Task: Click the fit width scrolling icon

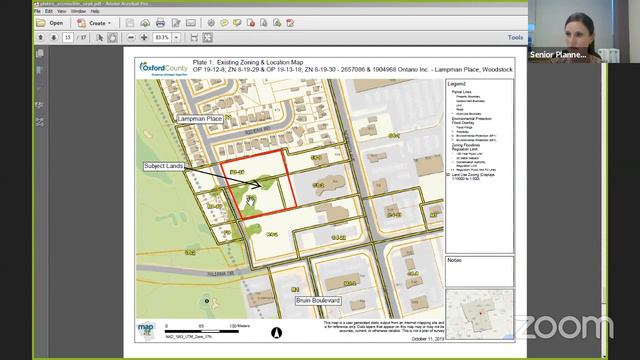Action: point(194,38)
